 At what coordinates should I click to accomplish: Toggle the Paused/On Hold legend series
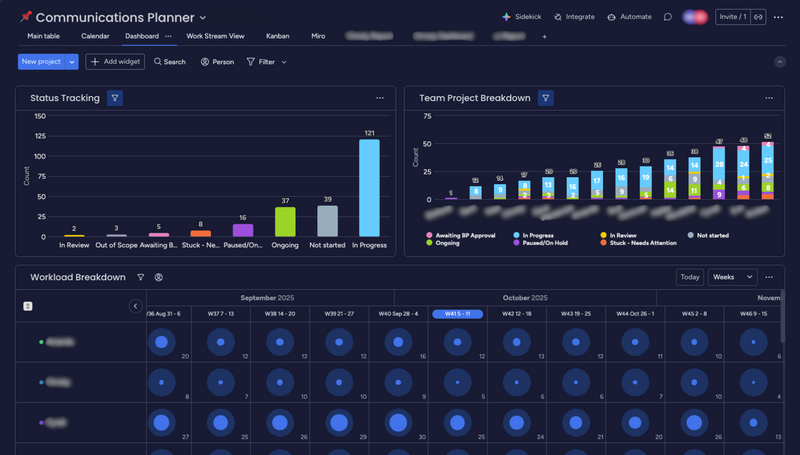coord(543,242)
